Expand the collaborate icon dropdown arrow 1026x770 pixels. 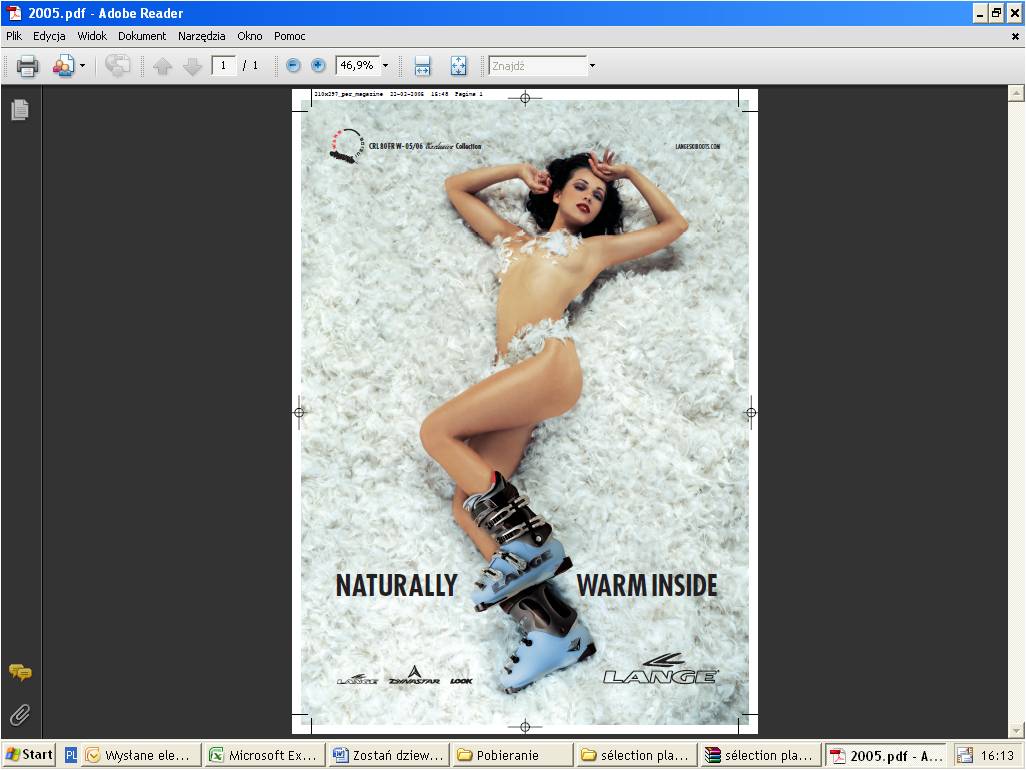click(82, 66)
